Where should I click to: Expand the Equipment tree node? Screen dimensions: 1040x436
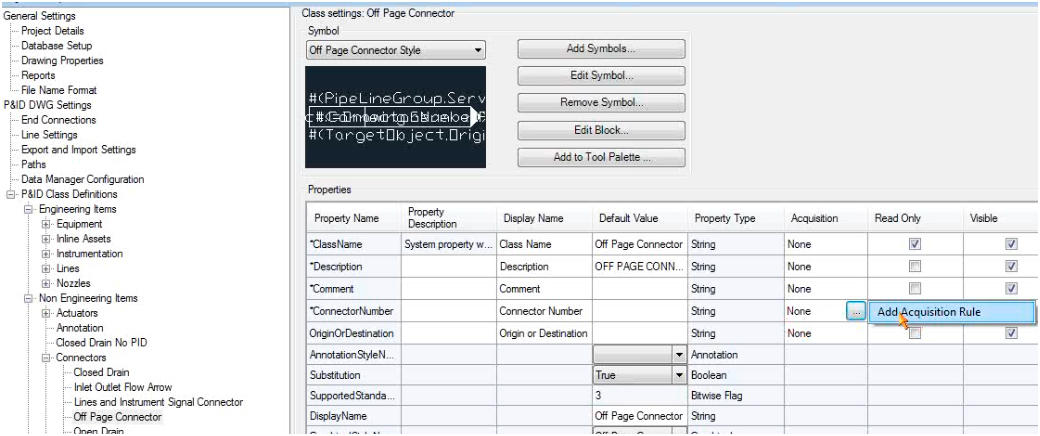pyautogui.click(x=46, y=224)
